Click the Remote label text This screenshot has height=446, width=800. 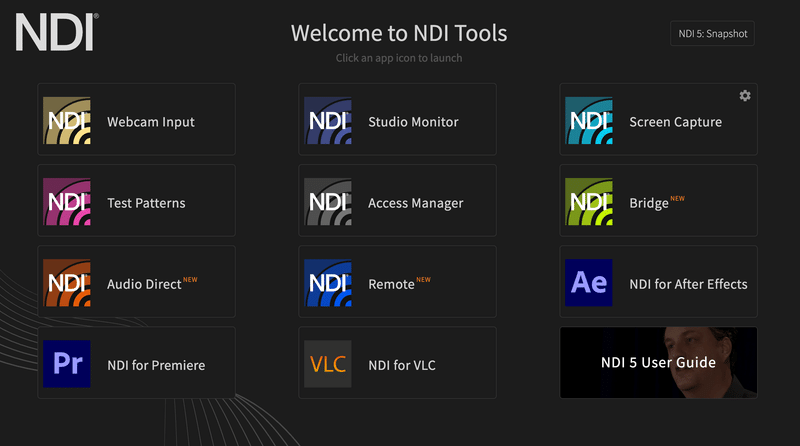coord(391,284)
